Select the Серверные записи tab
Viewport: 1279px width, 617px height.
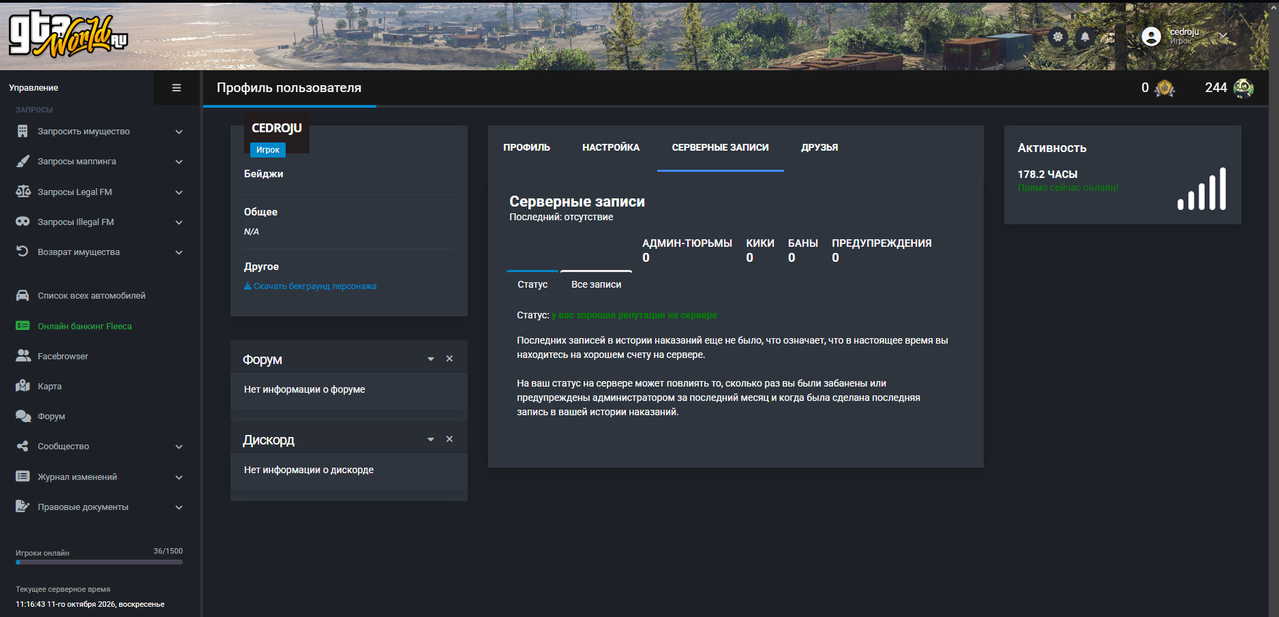pyautogui.click(x=720, y=148)
